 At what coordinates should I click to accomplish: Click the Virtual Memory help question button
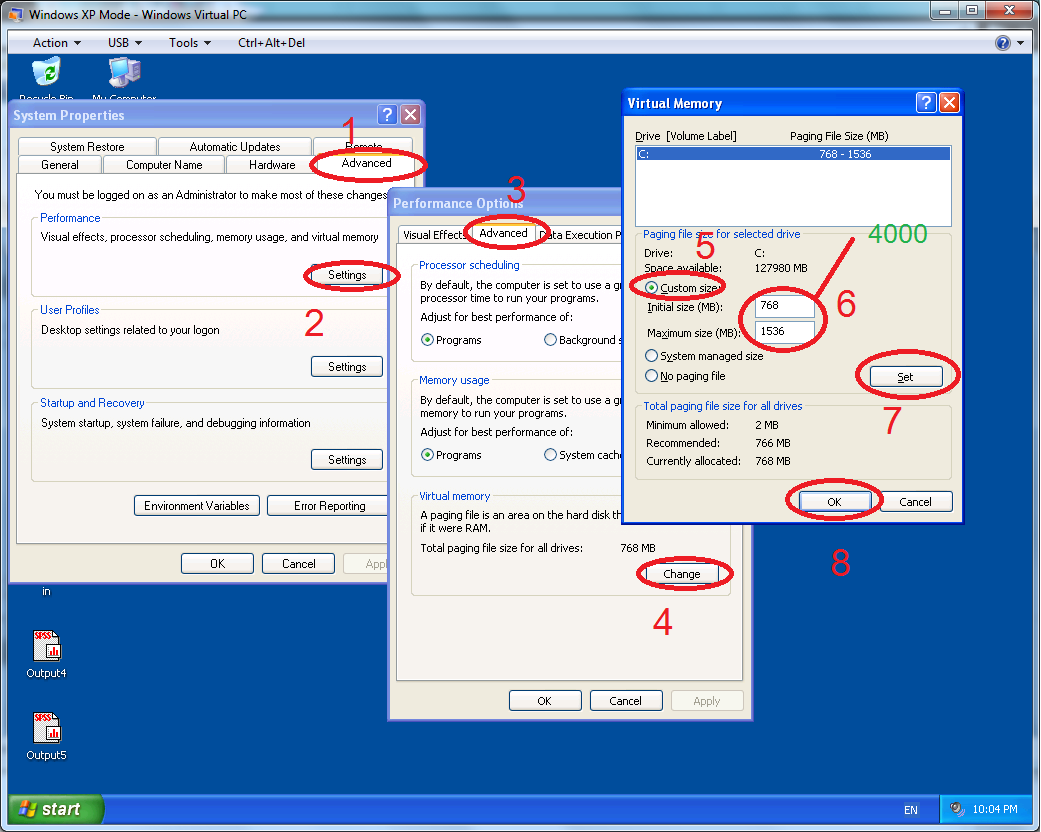[x=925, y=102]
